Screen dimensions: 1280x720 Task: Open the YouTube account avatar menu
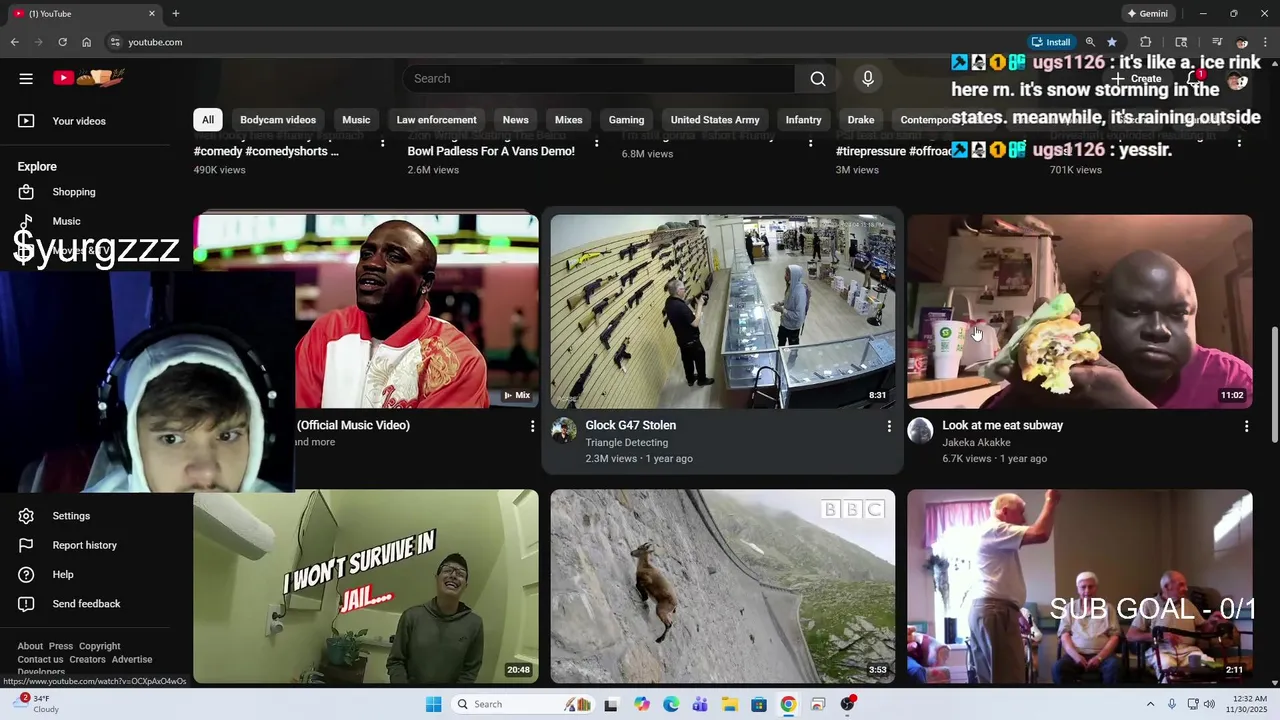pyautogui.click(x=1238, y=79)
